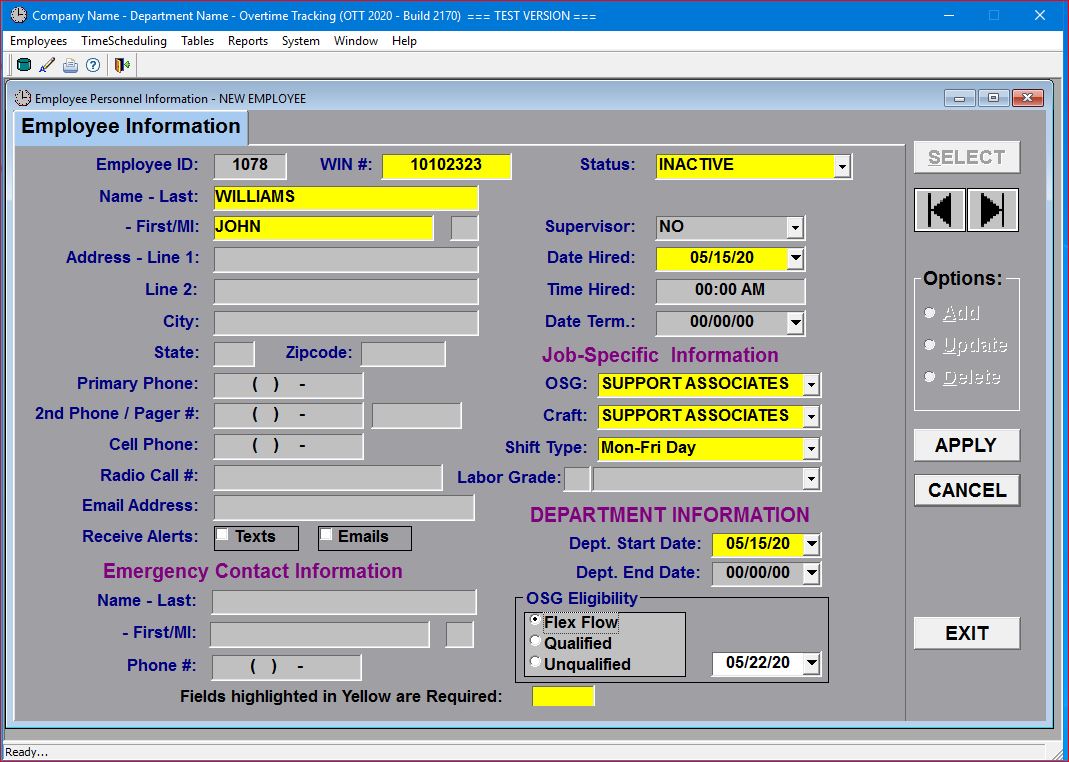Image resolution: width=1069 pixels, height=762 pixels.
Task: Go to previous record arrow button
Action: (939, 210)
